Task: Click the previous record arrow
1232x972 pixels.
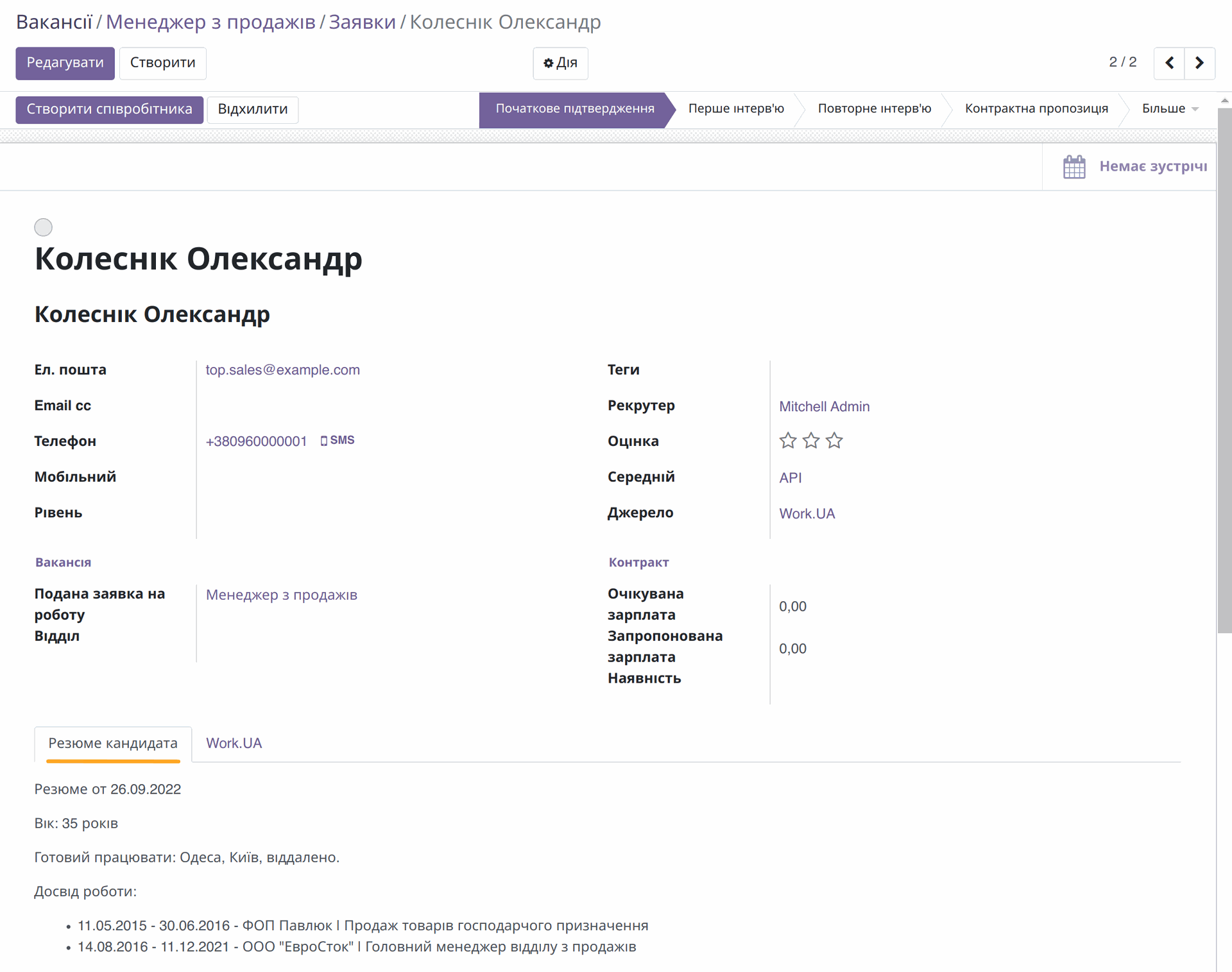Action: [x=1169, y=63]
